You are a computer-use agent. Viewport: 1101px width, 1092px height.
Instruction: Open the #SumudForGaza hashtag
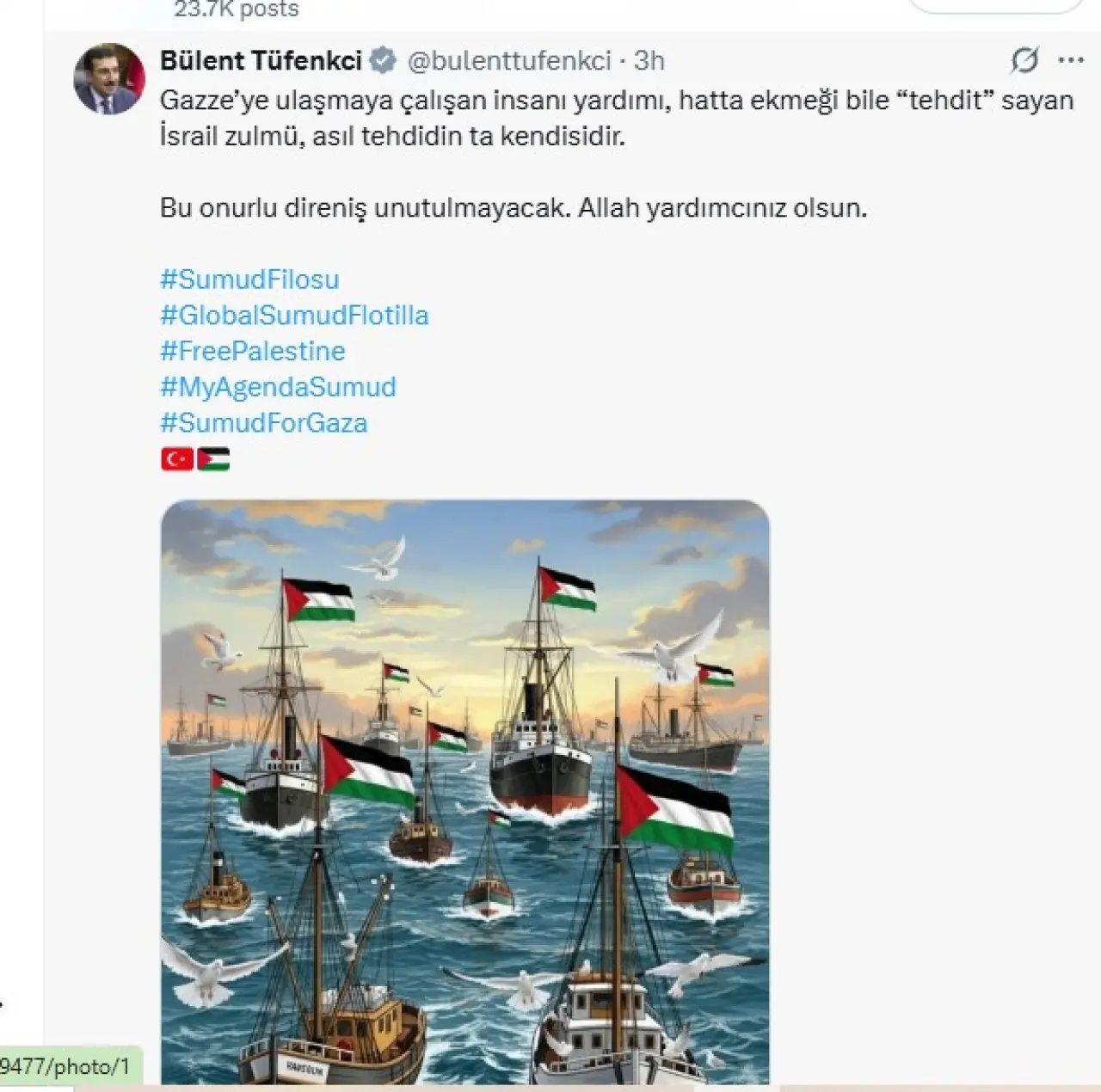coord(264,423)
